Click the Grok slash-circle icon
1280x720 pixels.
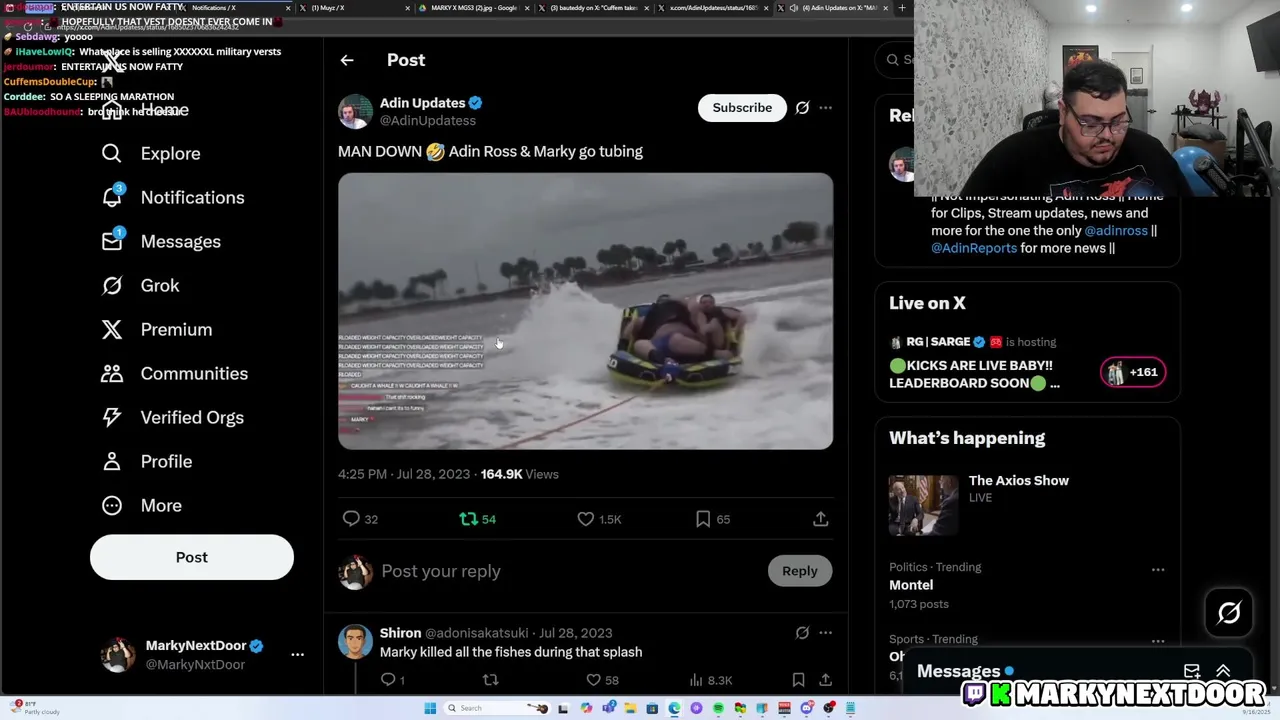tap(112, 285)
